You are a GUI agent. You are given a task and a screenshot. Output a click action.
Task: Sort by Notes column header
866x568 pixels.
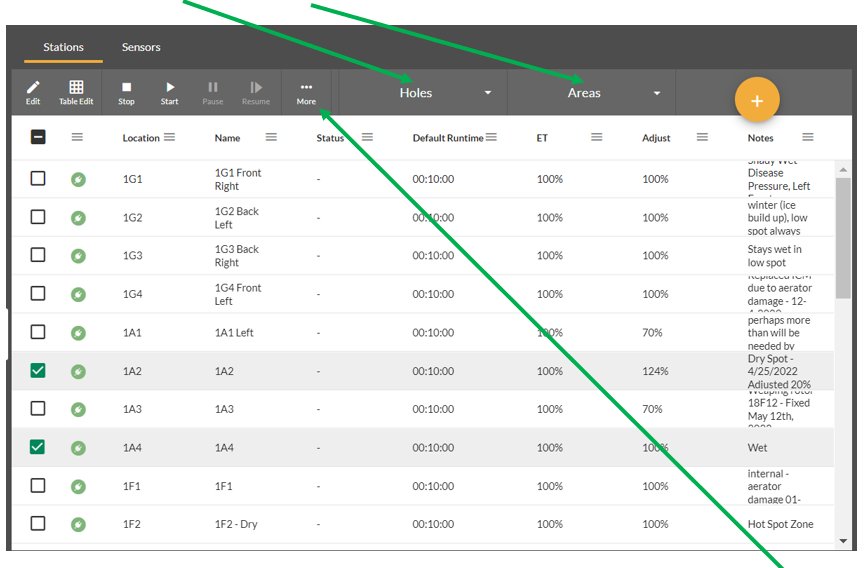pos(761,138)
